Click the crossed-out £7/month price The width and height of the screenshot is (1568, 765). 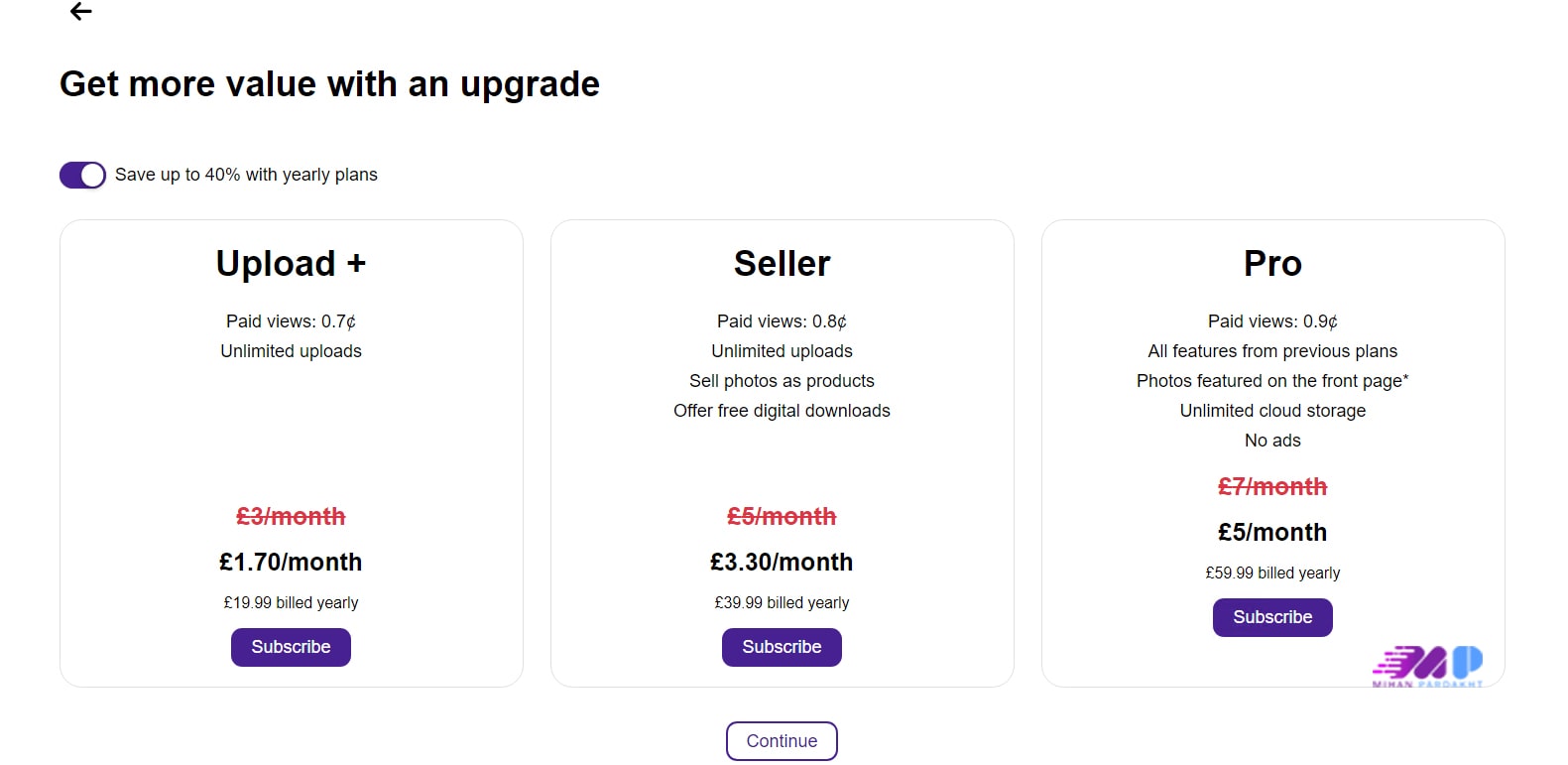coord(1272,487)
